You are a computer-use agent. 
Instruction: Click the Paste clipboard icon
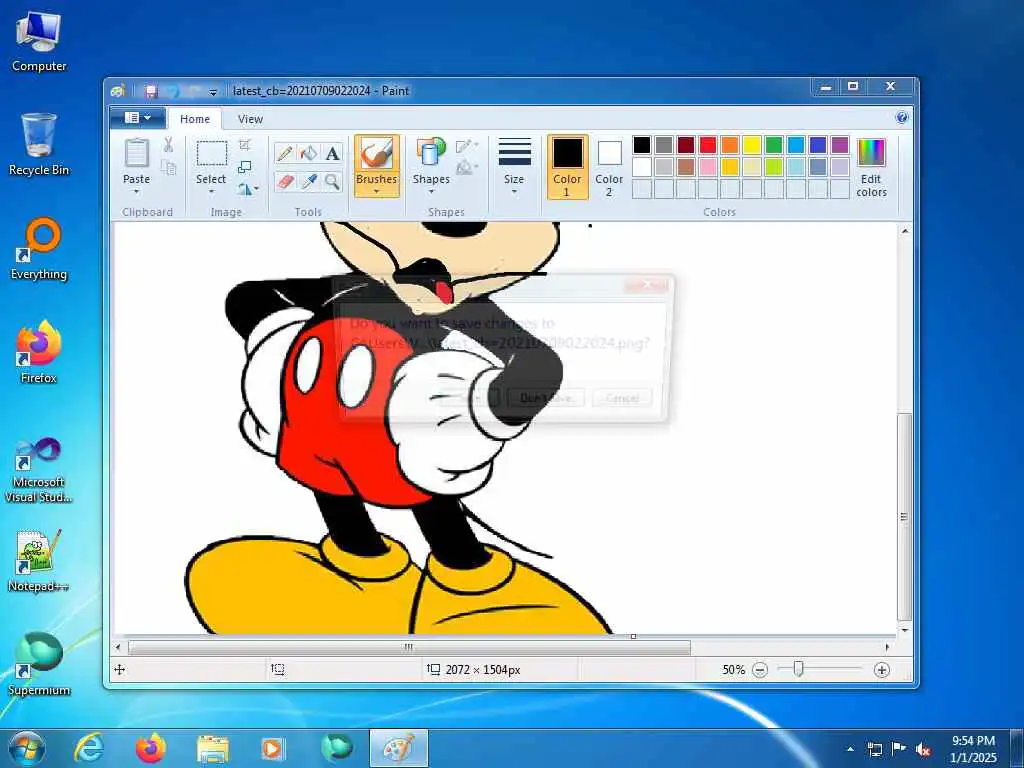[136, 153]
